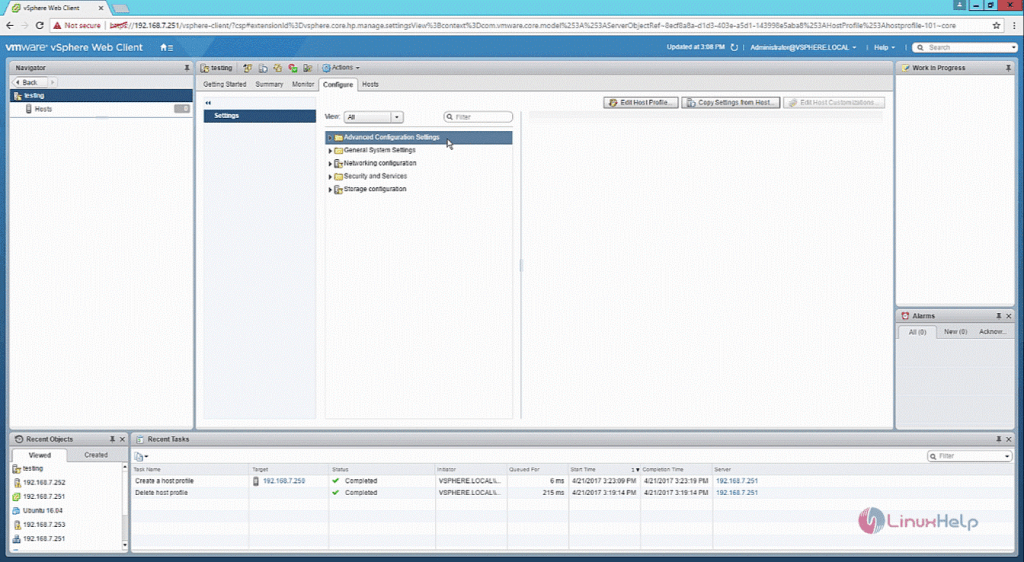Click Advanced Configuration Settings folder icon
This screenshot has width=1024, height=562.
338,138
